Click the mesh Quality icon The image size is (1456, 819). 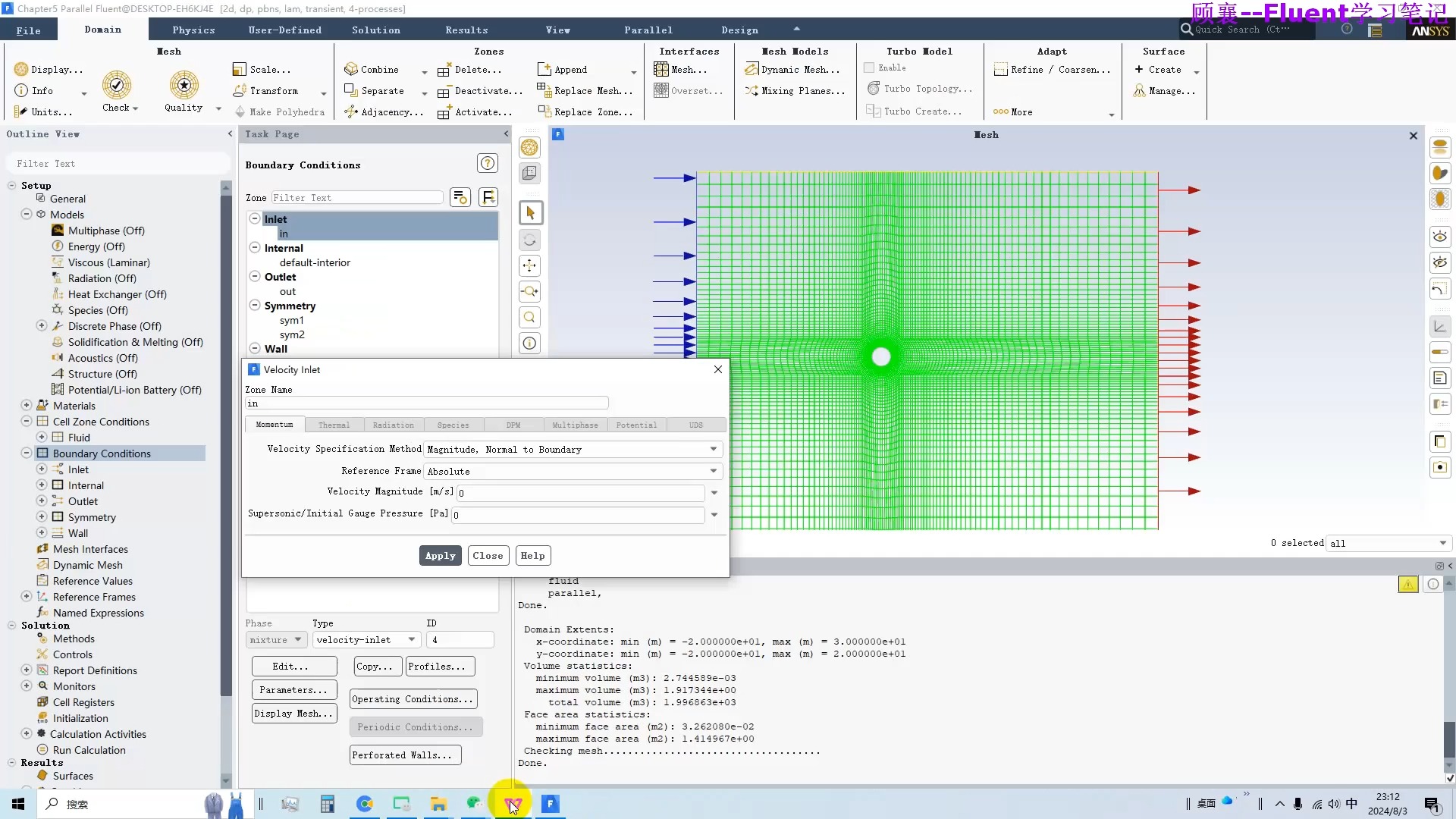(x=184, y=86)
